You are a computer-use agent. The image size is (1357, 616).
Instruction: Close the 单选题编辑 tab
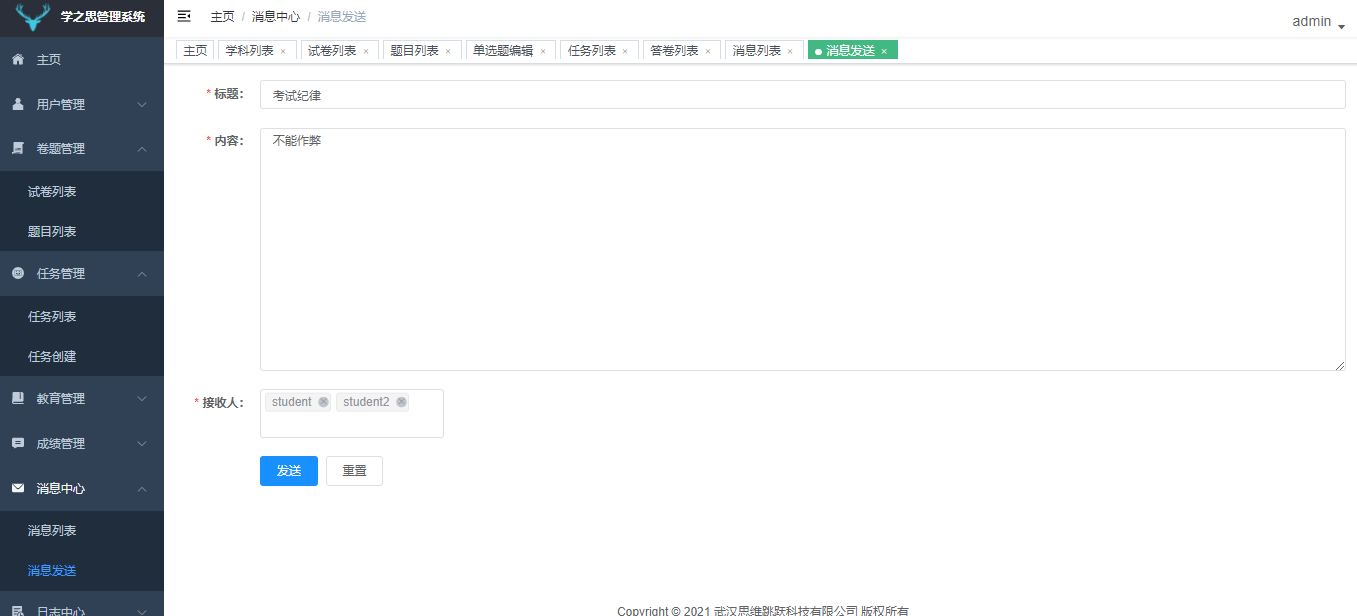coord(543,51)
